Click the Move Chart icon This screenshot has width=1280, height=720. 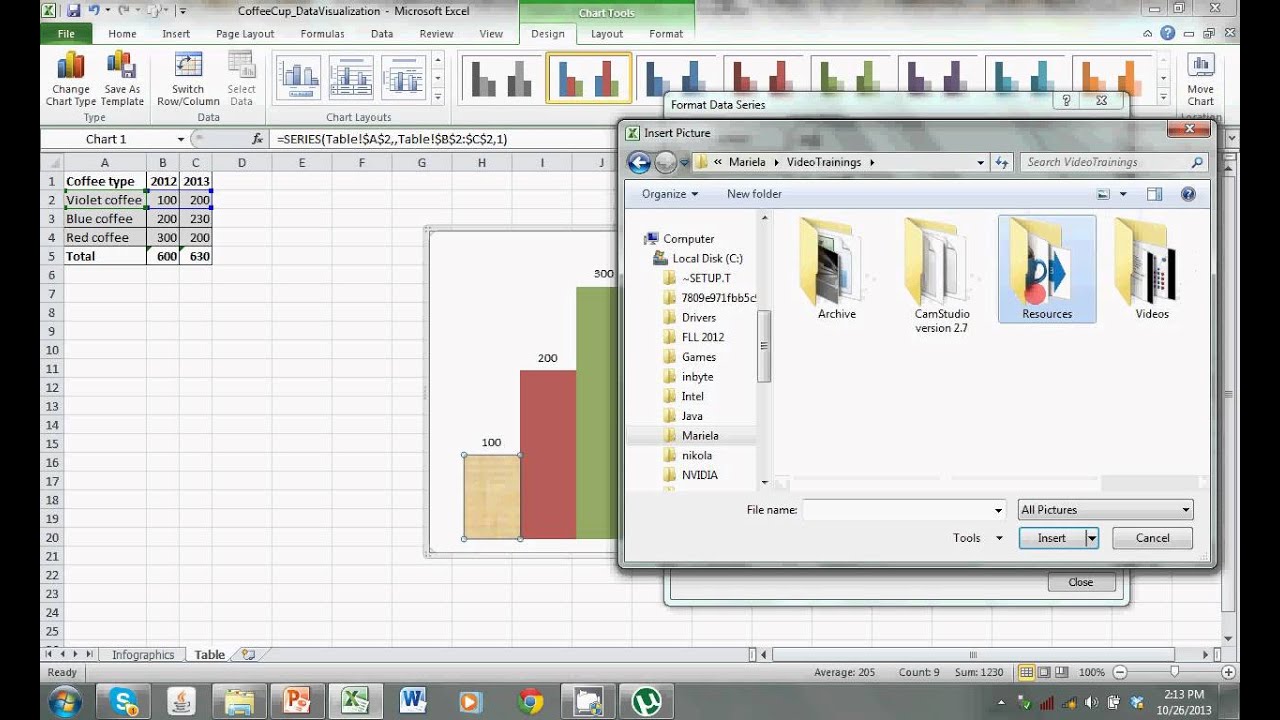[x=1200, y=66]
